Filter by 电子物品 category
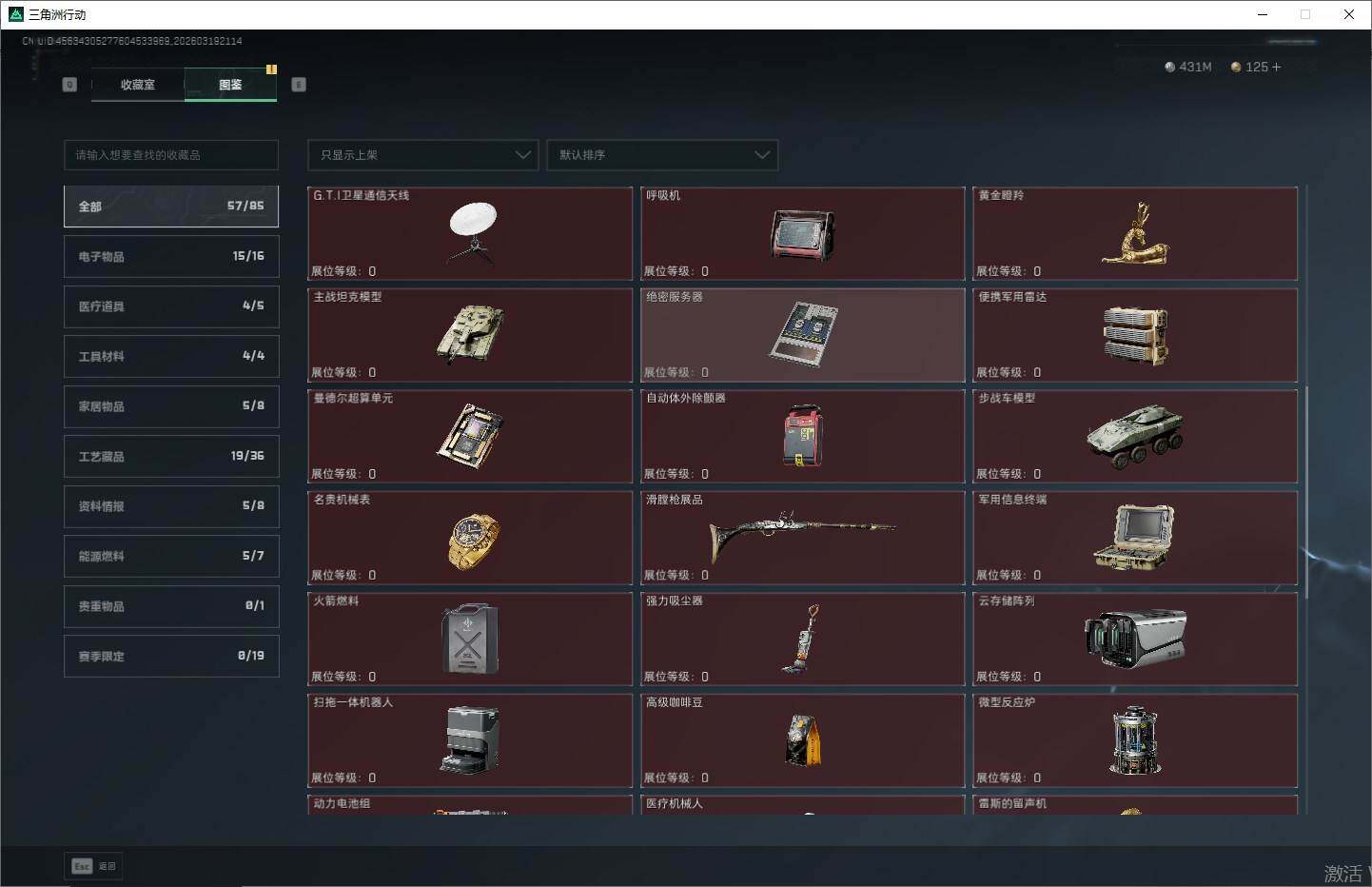The image size is (1372, 887). click(x=171, y=257)
